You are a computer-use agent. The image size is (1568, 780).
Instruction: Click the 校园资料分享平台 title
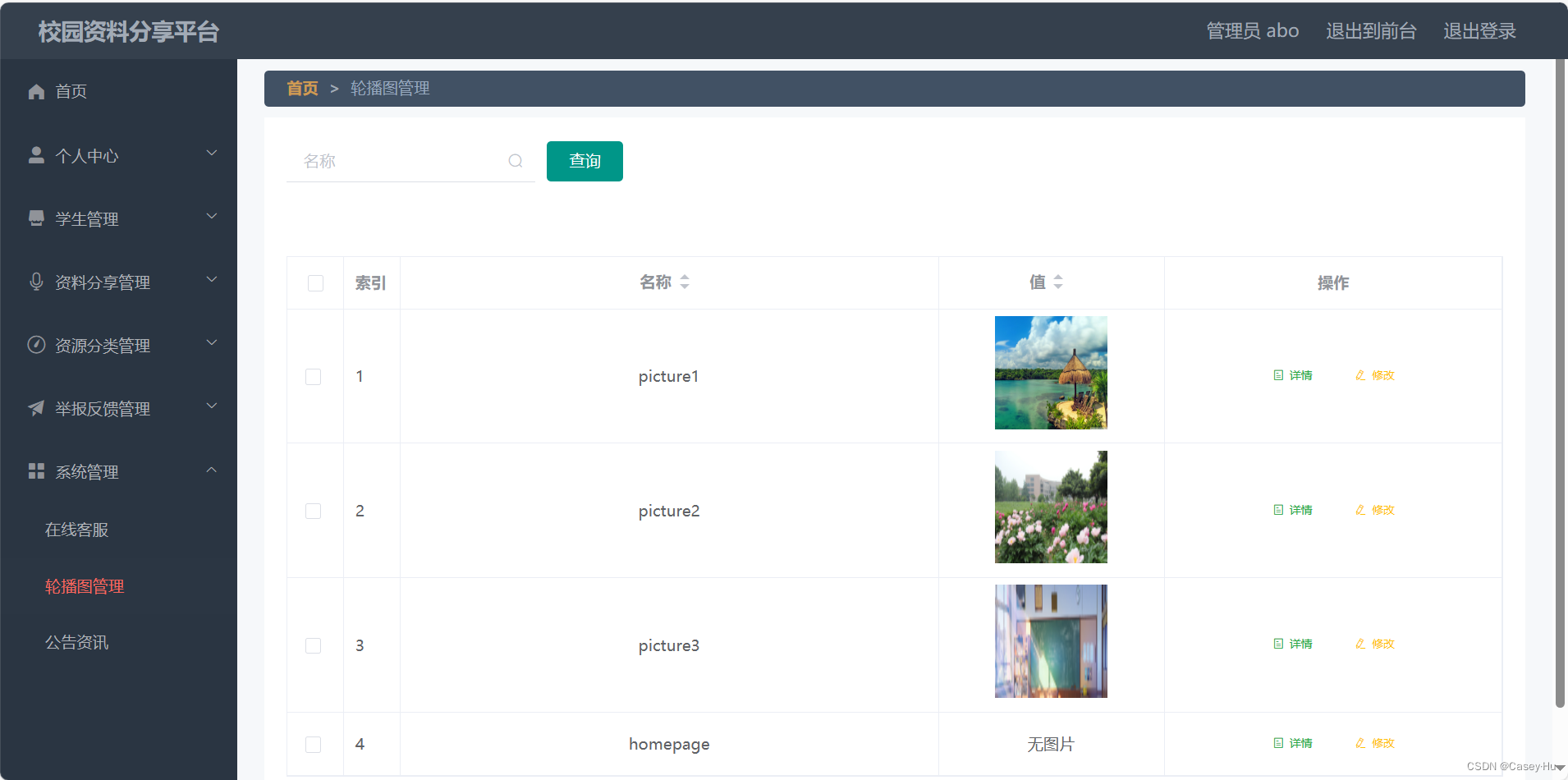click(128, 32)
